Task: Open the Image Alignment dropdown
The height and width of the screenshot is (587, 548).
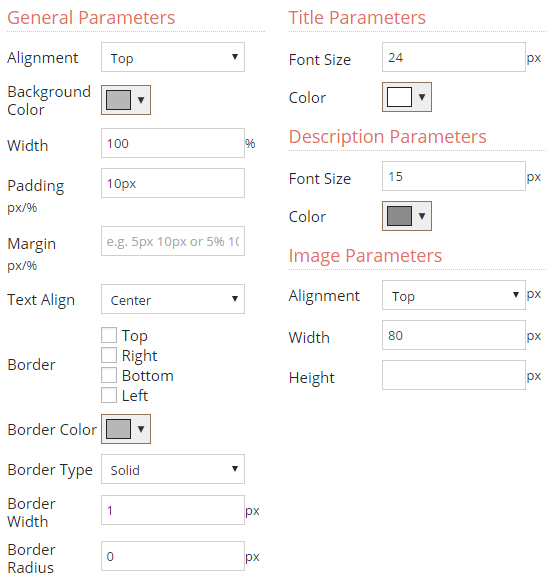Action: (x=454, y=295)
